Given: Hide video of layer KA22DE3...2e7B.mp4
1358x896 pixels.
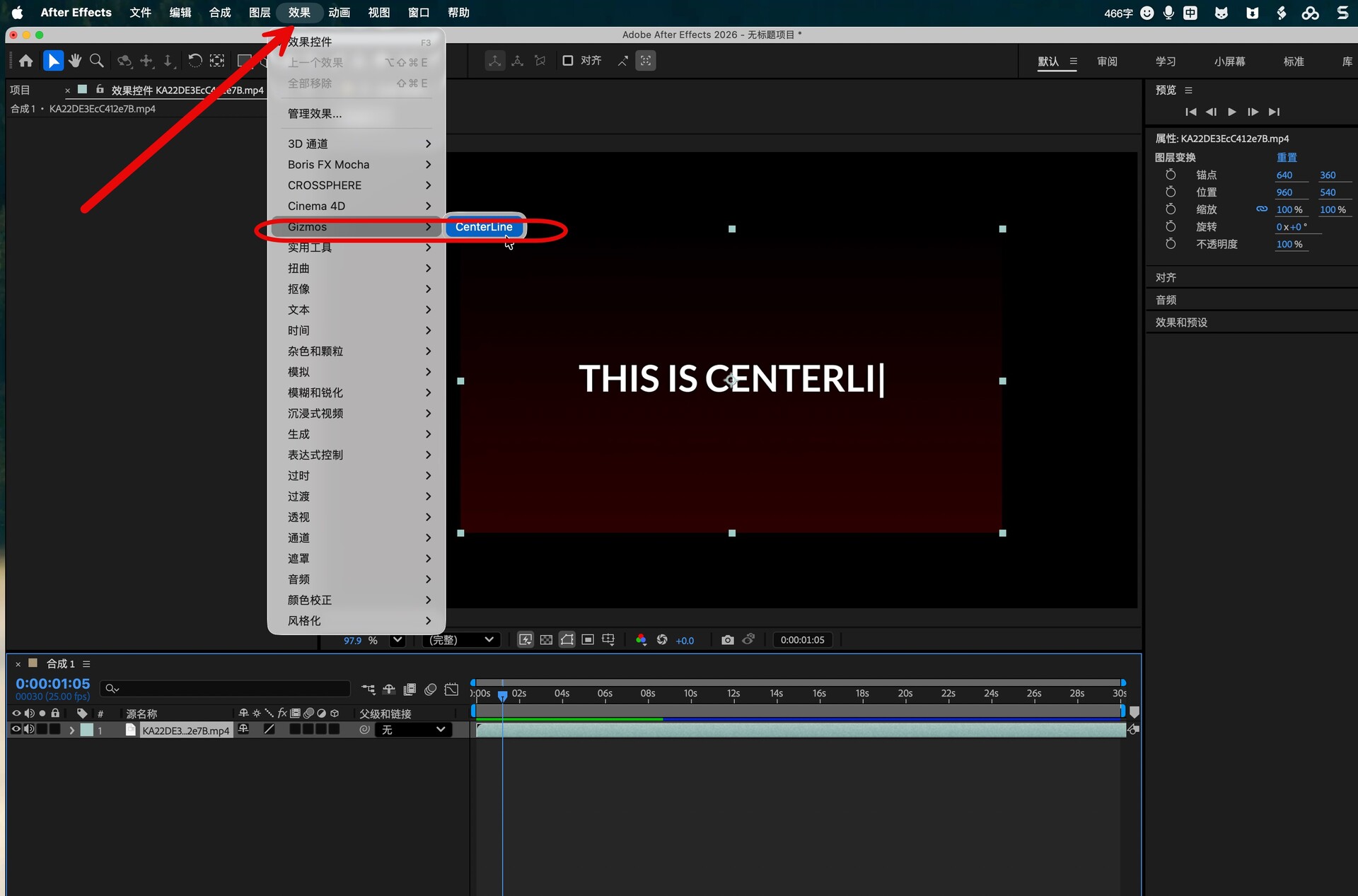Looking at the screenshot, I should tap(16, 729).
